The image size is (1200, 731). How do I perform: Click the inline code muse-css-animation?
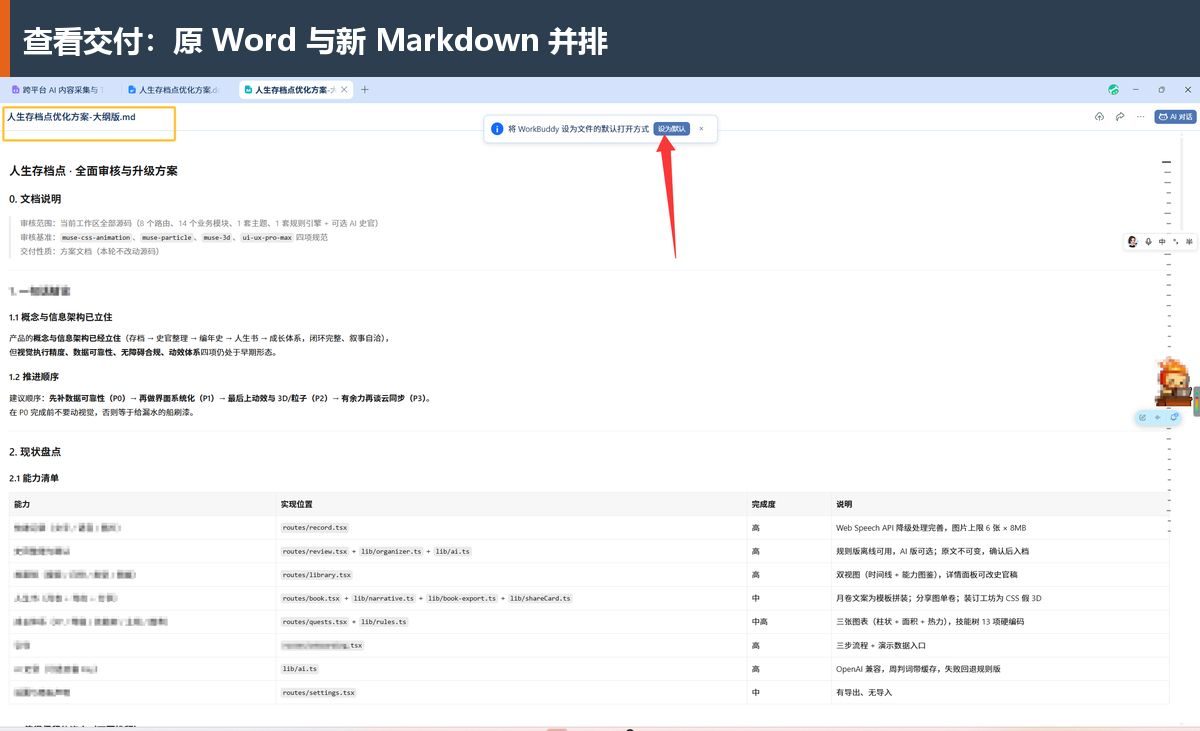coord(96,238)
